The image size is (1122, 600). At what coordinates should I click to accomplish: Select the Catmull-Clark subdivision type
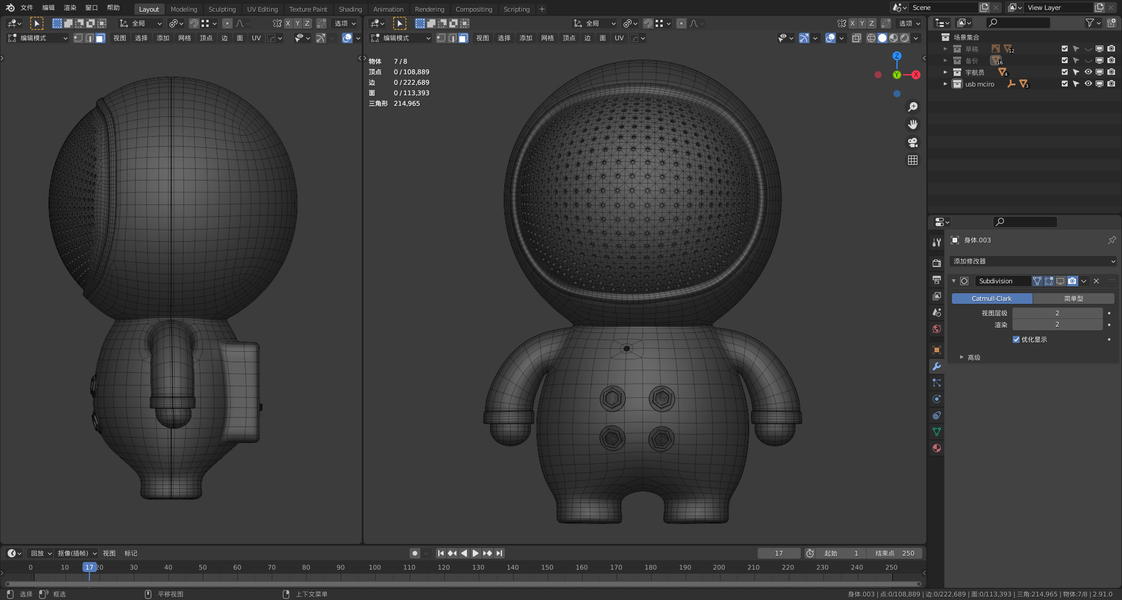click(x=992, y=298)
